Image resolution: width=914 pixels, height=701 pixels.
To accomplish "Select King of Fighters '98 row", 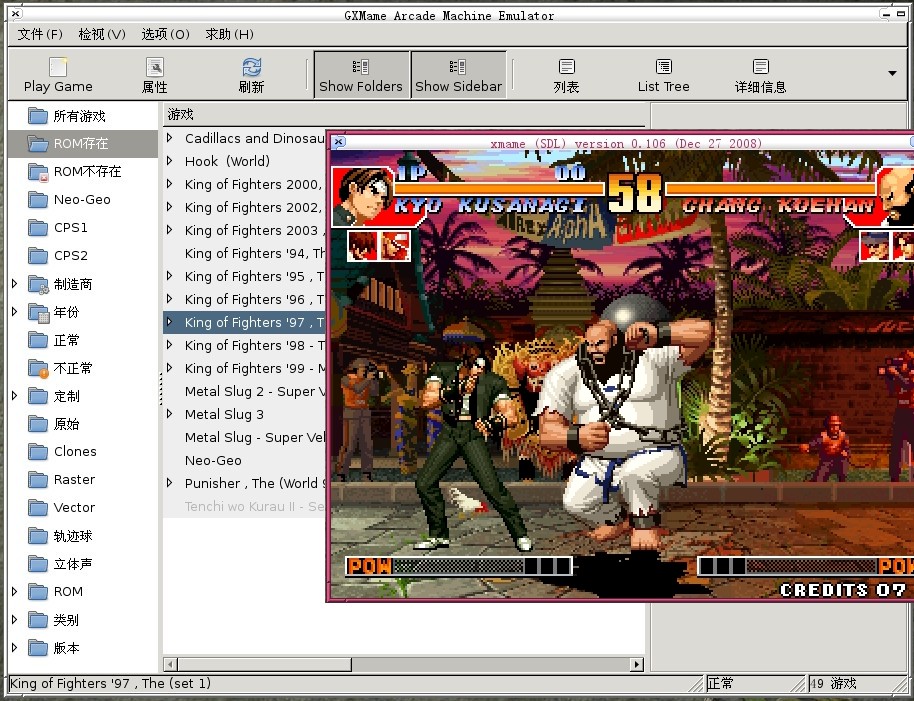I will (x=244, y=345).
